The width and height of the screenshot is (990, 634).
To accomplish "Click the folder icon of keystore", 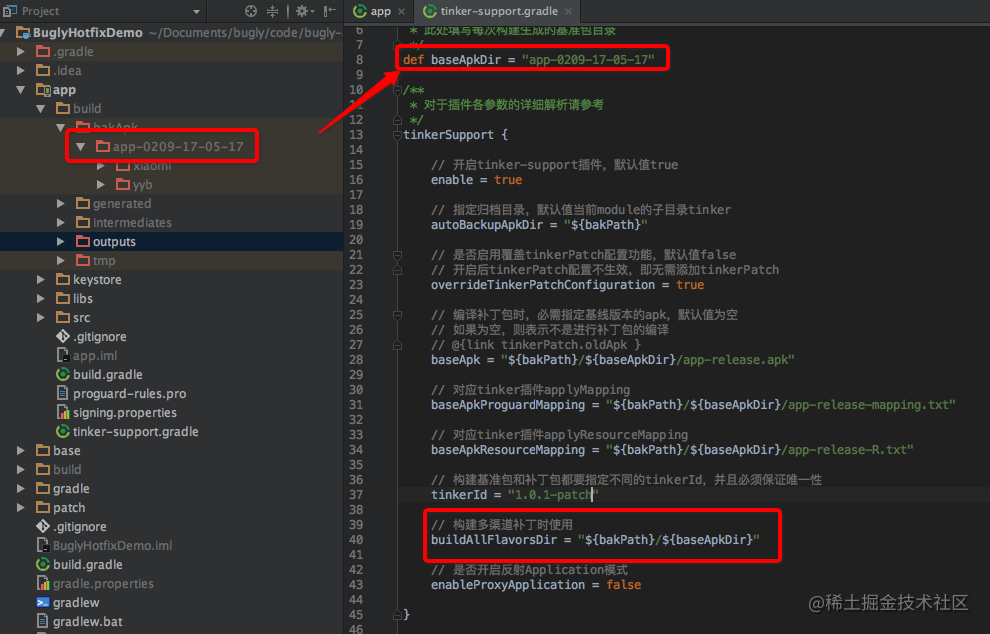I will [x=63, y=279].
